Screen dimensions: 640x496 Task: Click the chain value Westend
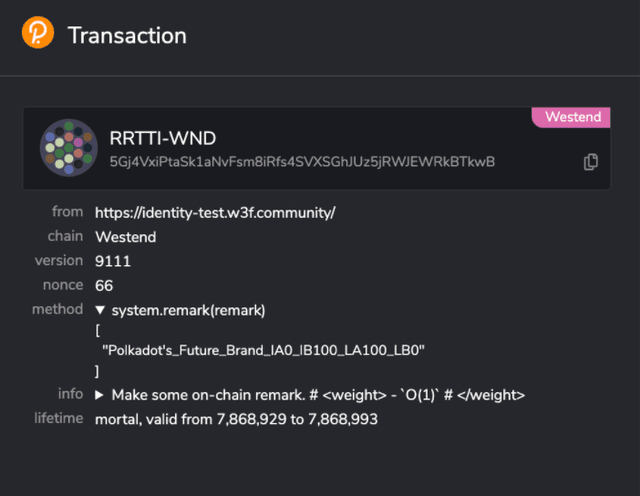coord(127,237)
